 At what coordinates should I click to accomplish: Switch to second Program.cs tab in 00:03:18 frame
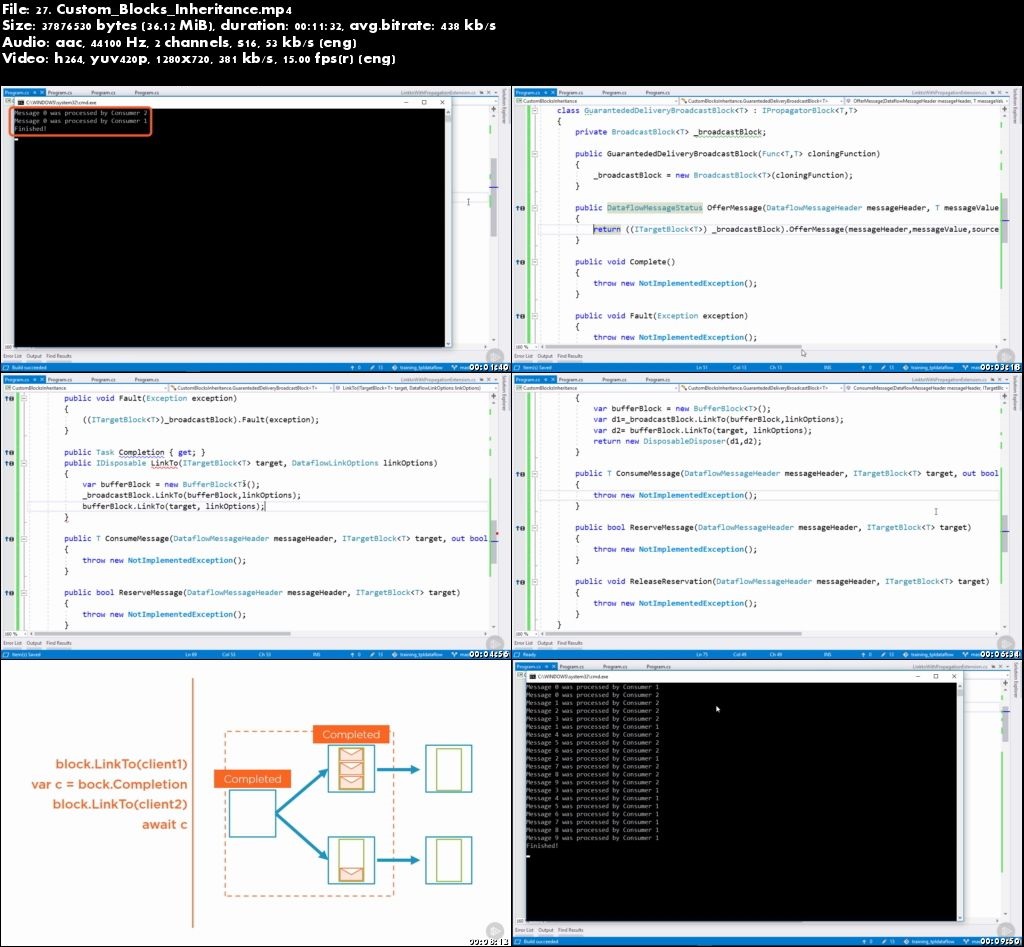click(x=571, y=93)
